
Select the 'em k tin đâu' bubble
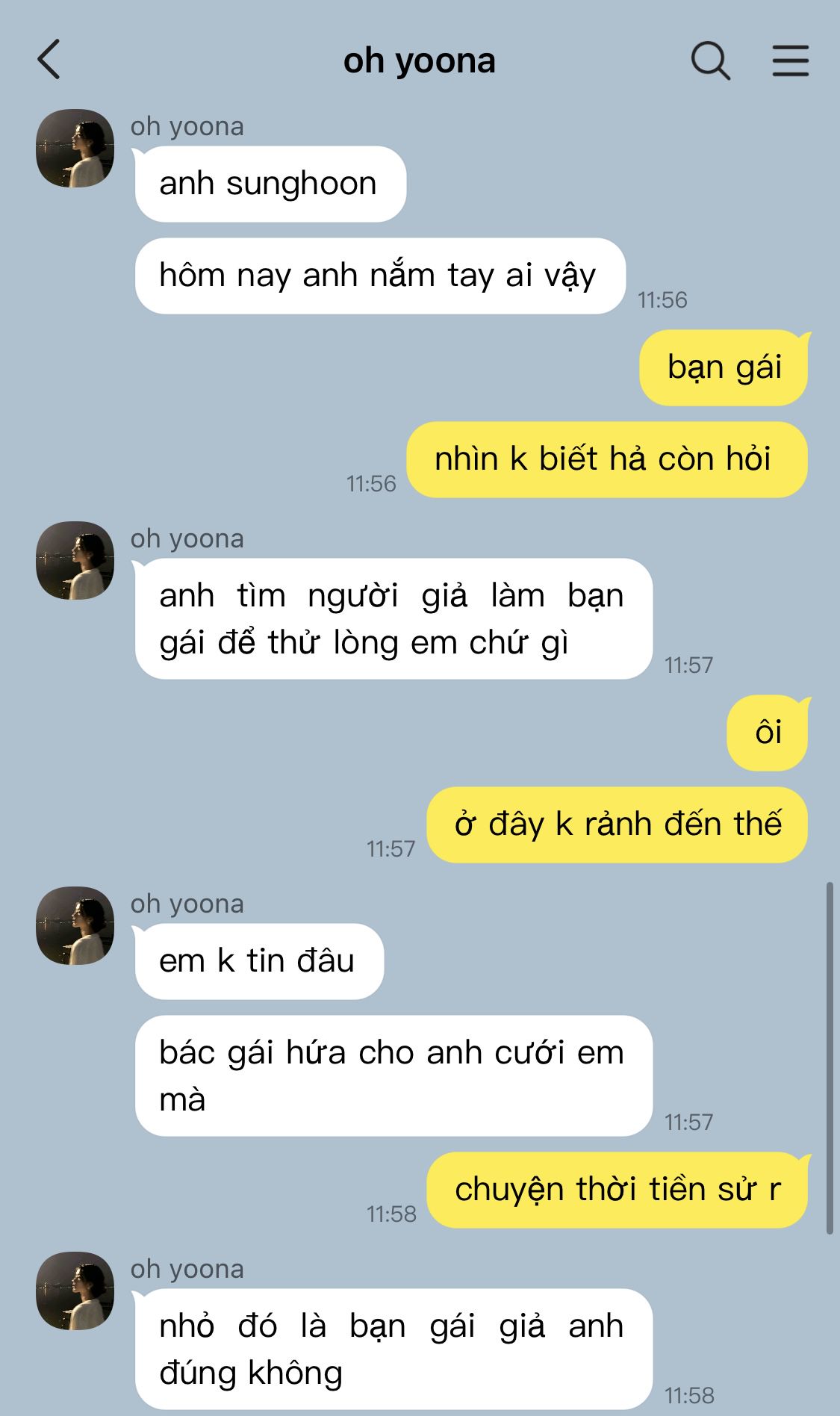pos(259,961)
